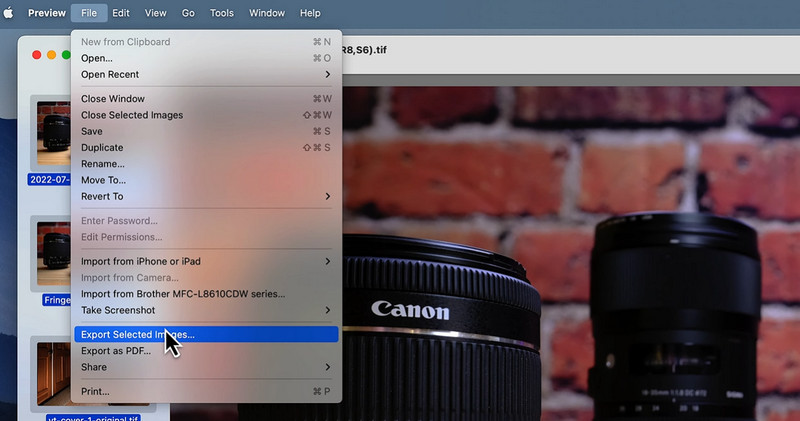Viewport: 800px width, 421px height.
Task: Click the Preview app menu
Action: (46, 13)
